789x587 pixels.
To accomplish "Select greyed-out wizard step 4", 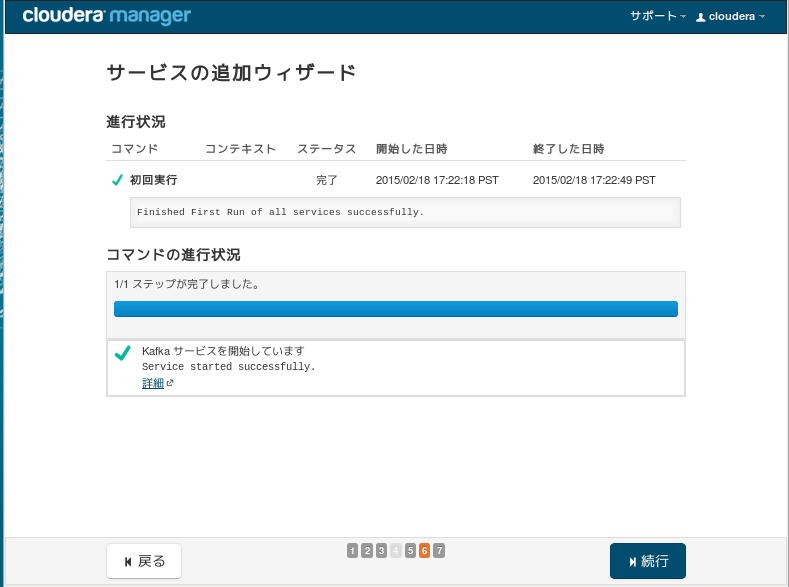I will pos(396,551).
